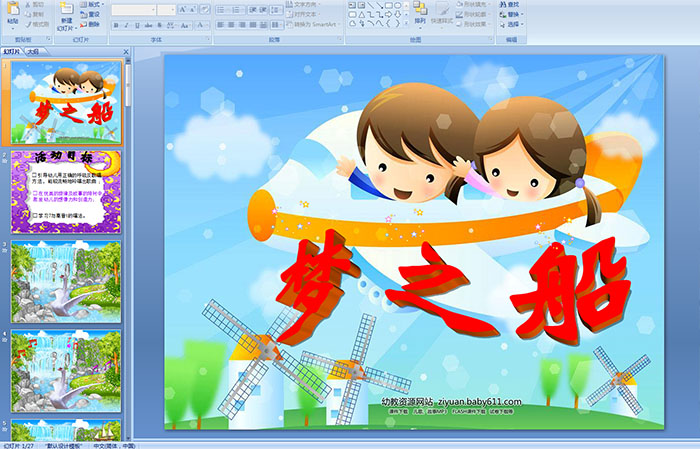Click the Reset (重设) slide button
The height and width of the screenshot is (449, 700).
(90, 14)
